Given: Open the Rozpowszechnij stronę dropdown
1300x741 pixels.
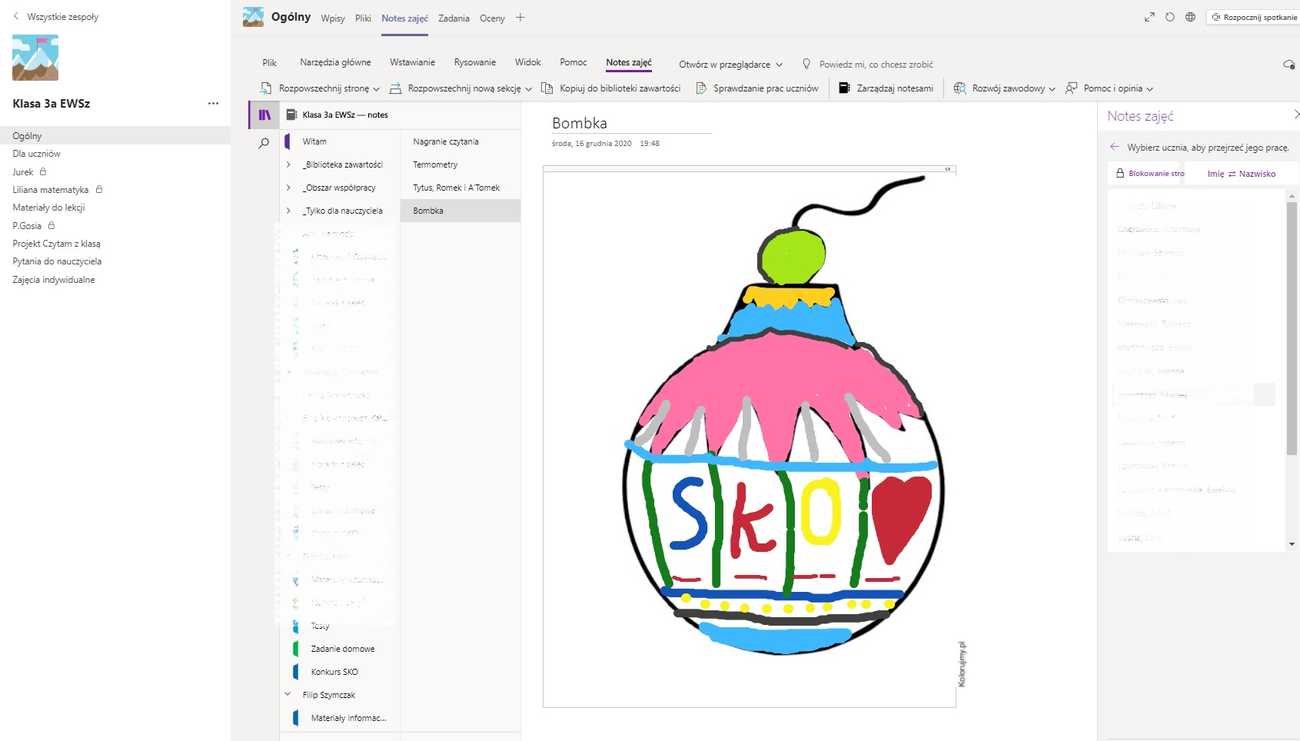Looking at the screenshot, I should [x=320, y=88].
